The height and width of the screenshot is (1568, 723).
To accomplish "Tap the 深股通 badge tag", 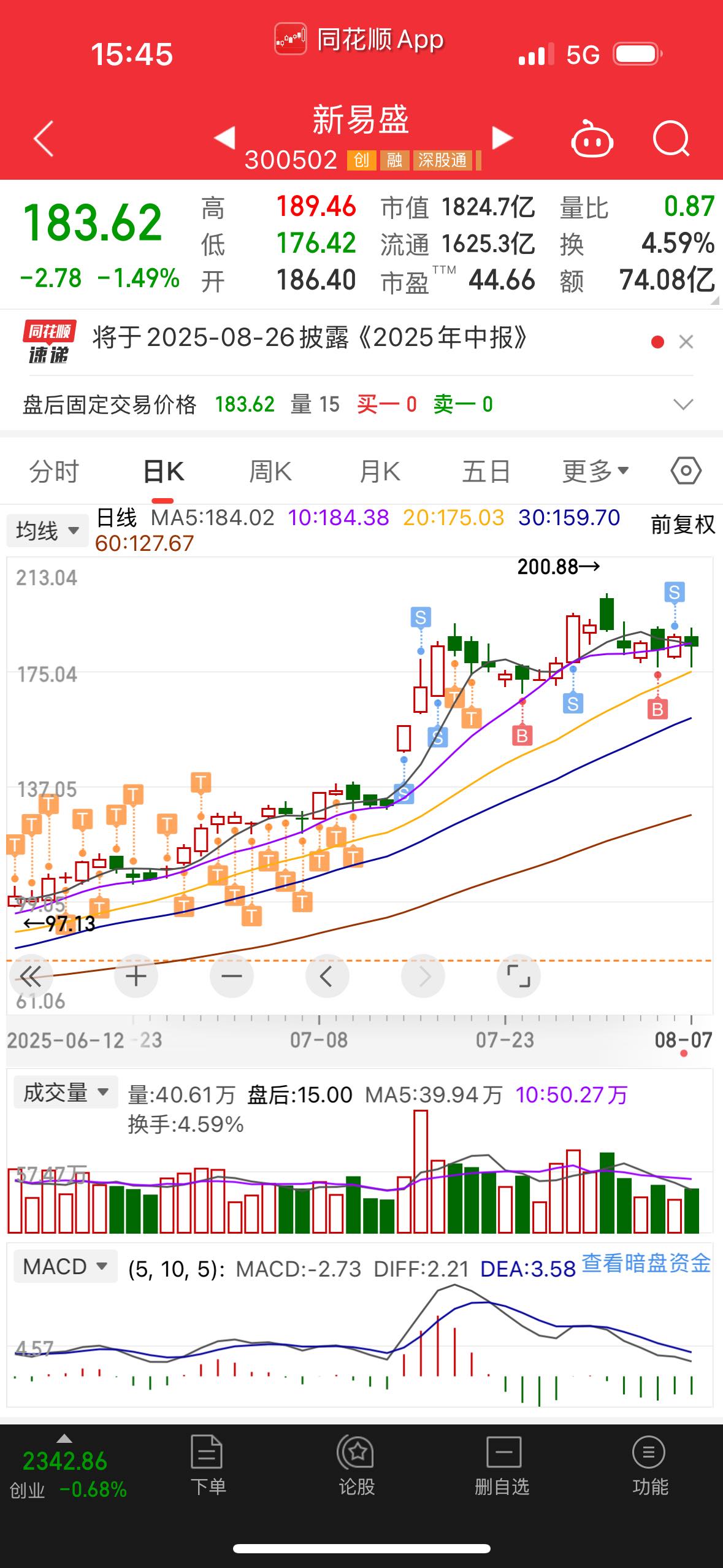I will pos(442,160).
